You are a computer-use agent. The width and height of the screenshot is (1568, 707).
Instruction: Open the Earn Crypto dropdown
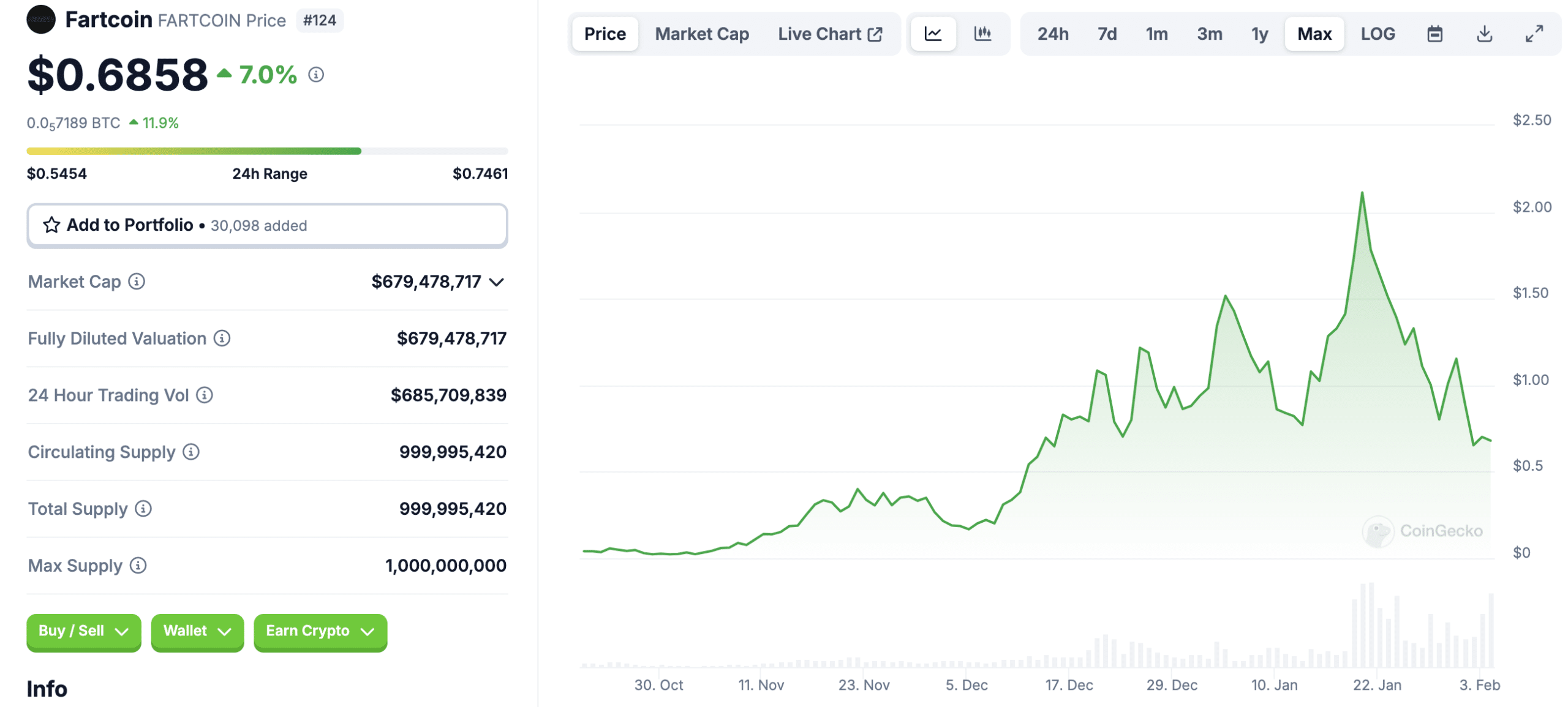point(320,631)
